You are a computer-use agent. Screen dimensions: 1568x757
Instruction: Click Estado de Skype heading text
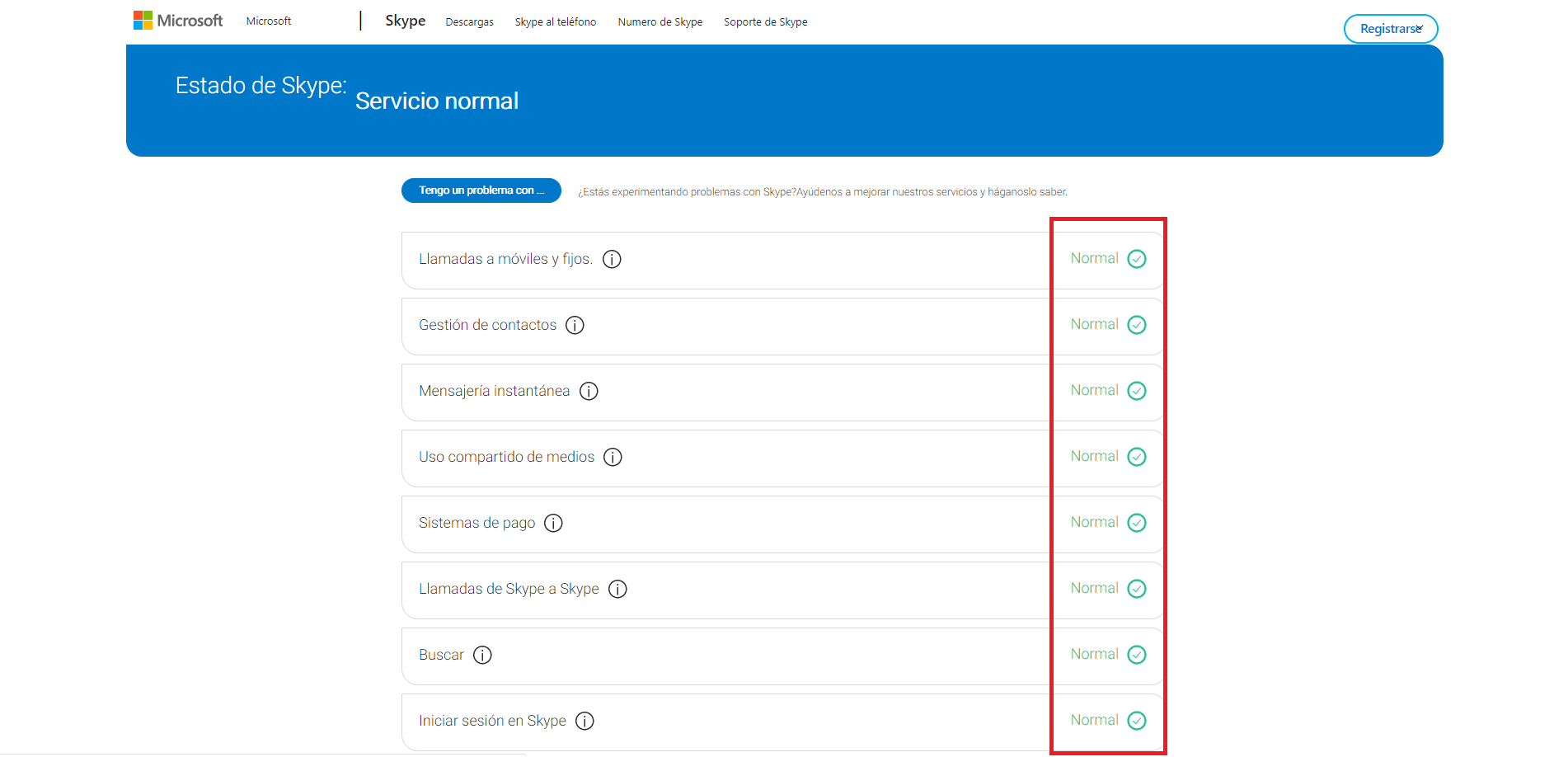(x=261, y=86)
